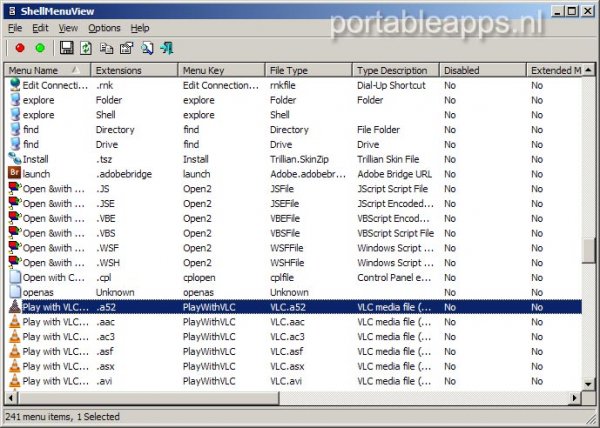Image resolution: width=600 pixels, height=428 pixels.
Task: Open the Options menu
Action: [x=104, y=28]
